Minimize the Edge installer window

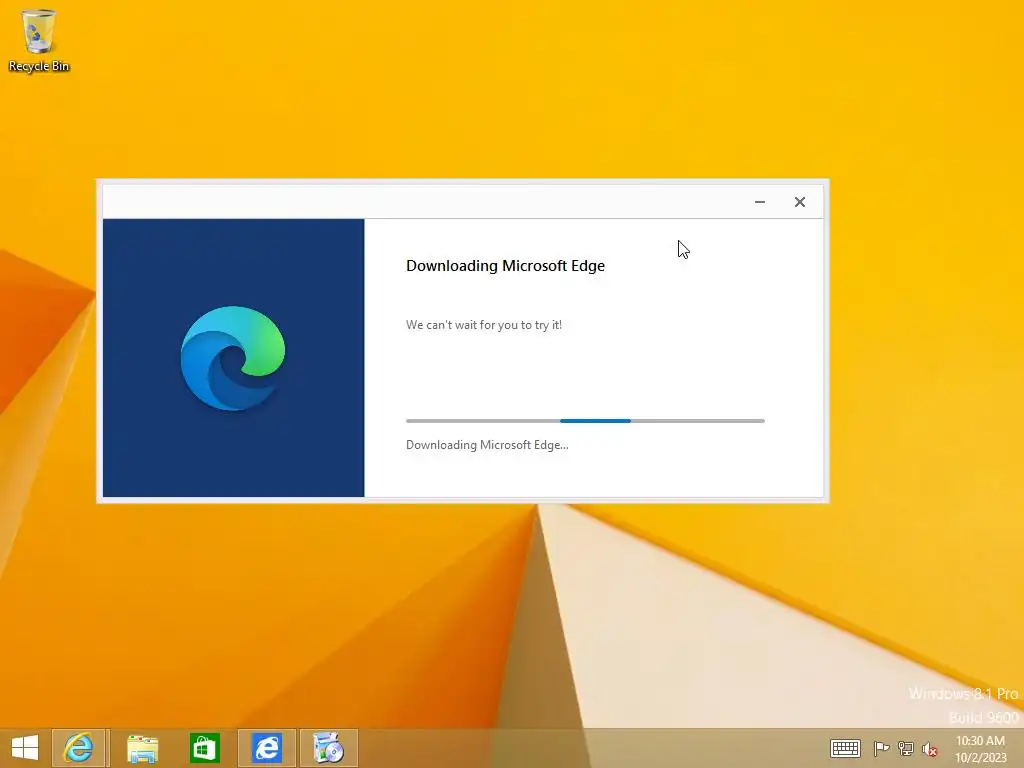tap(760, 202)
